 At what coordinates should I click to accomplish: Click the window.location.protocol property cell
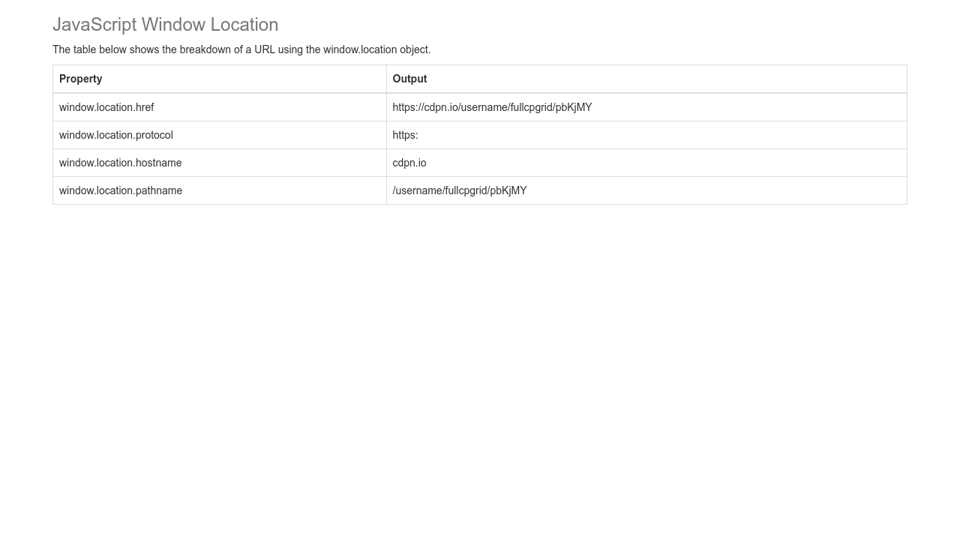[x=116, y=135]
